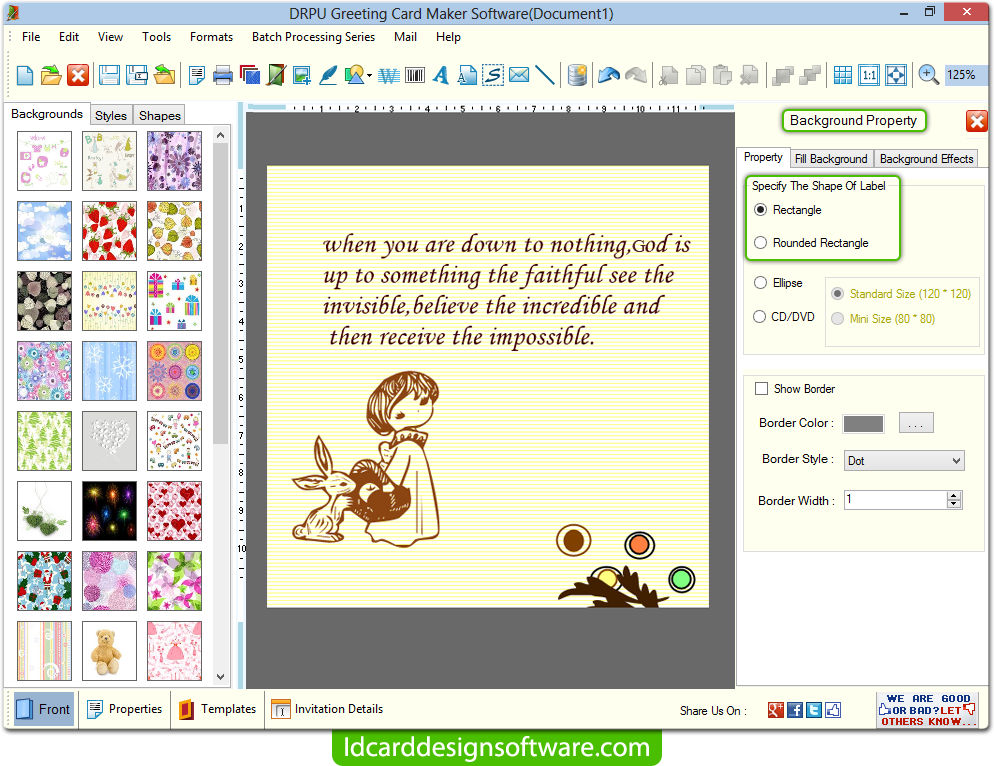This screenshot has width=994, height=766.
Task: Switch to the Fill Background tab
Action: 831,158
